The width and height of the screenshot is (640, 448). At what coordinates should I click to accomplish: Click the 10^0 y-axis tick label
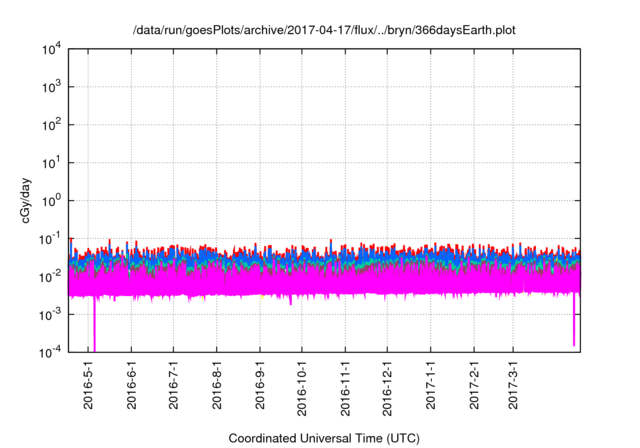pos(51,200)
